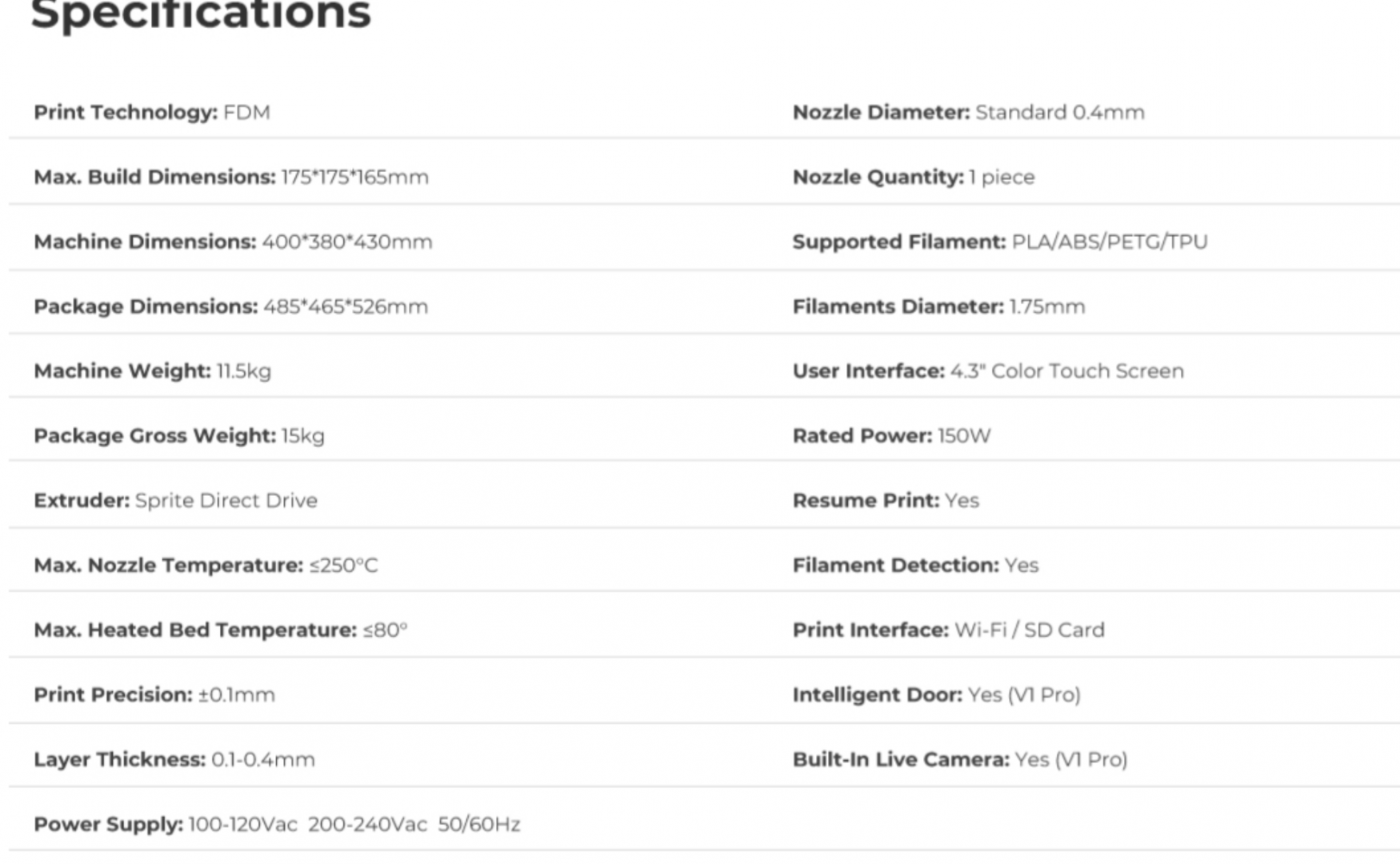
Task: Select the Max. Build Dimensions text
Action: point(231,177)
